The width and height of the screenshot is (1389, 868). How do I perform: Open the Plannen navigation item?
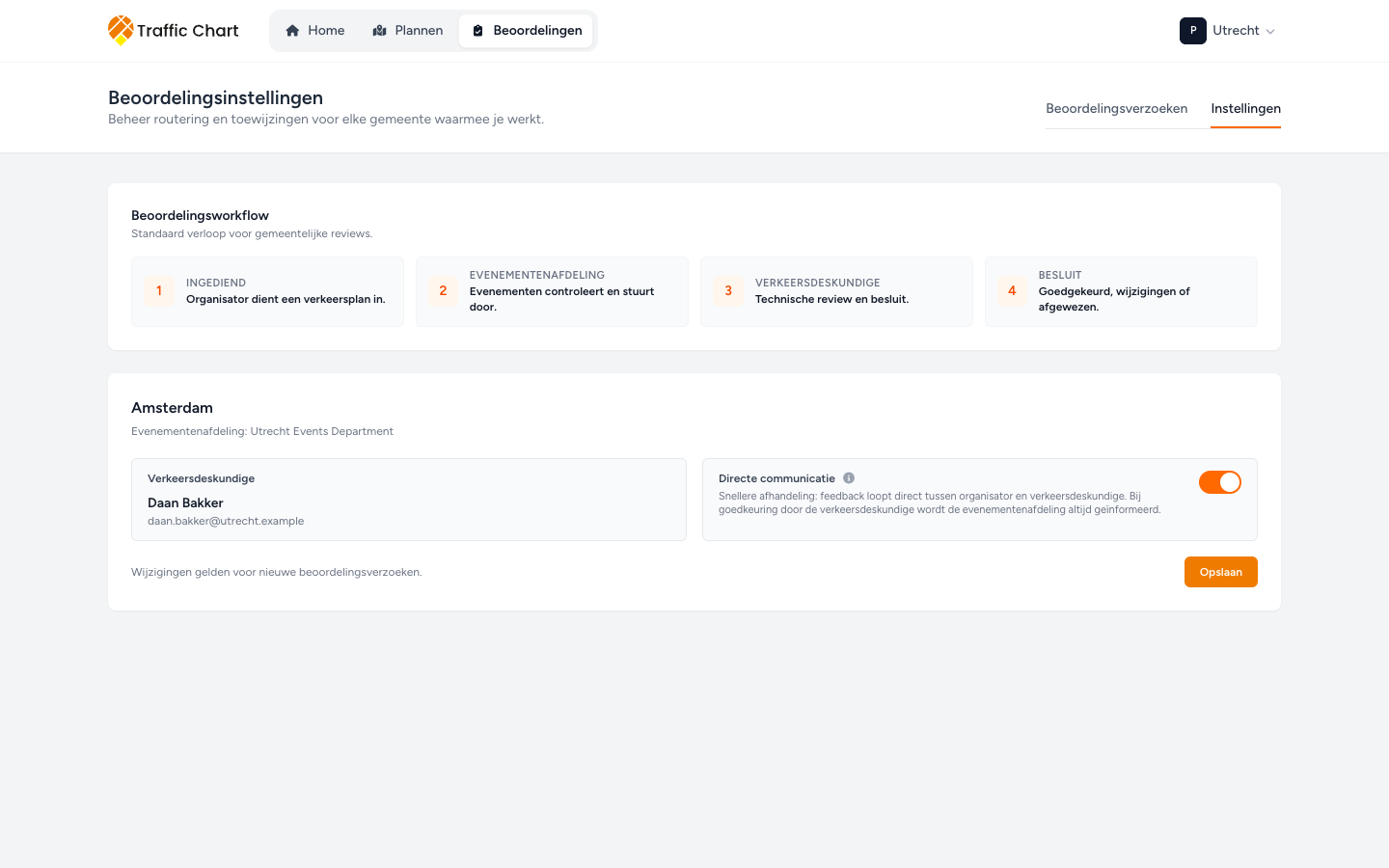coord(408,31)
